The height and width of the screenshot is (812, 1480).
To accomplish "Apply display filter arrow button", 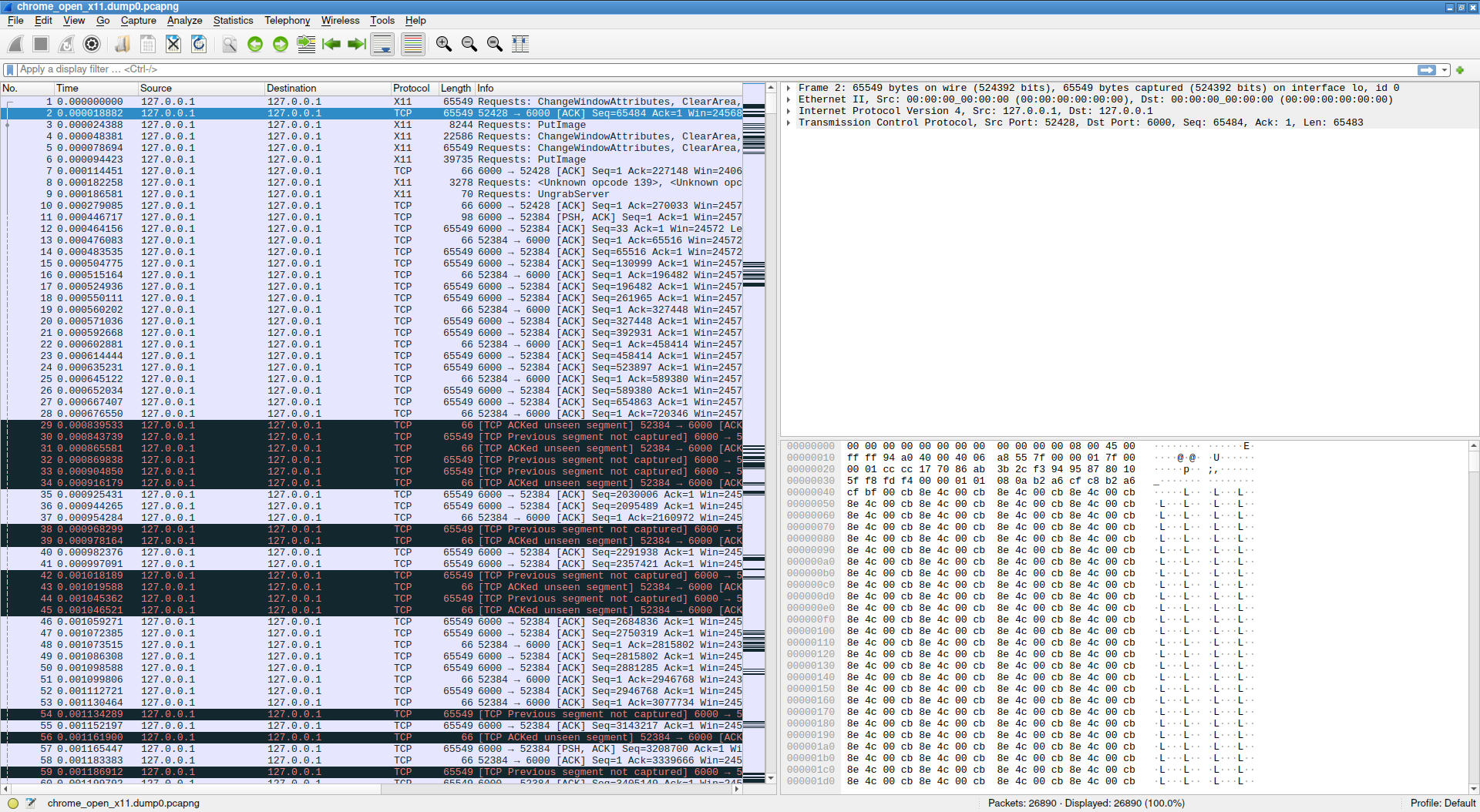I will 1427,70.
